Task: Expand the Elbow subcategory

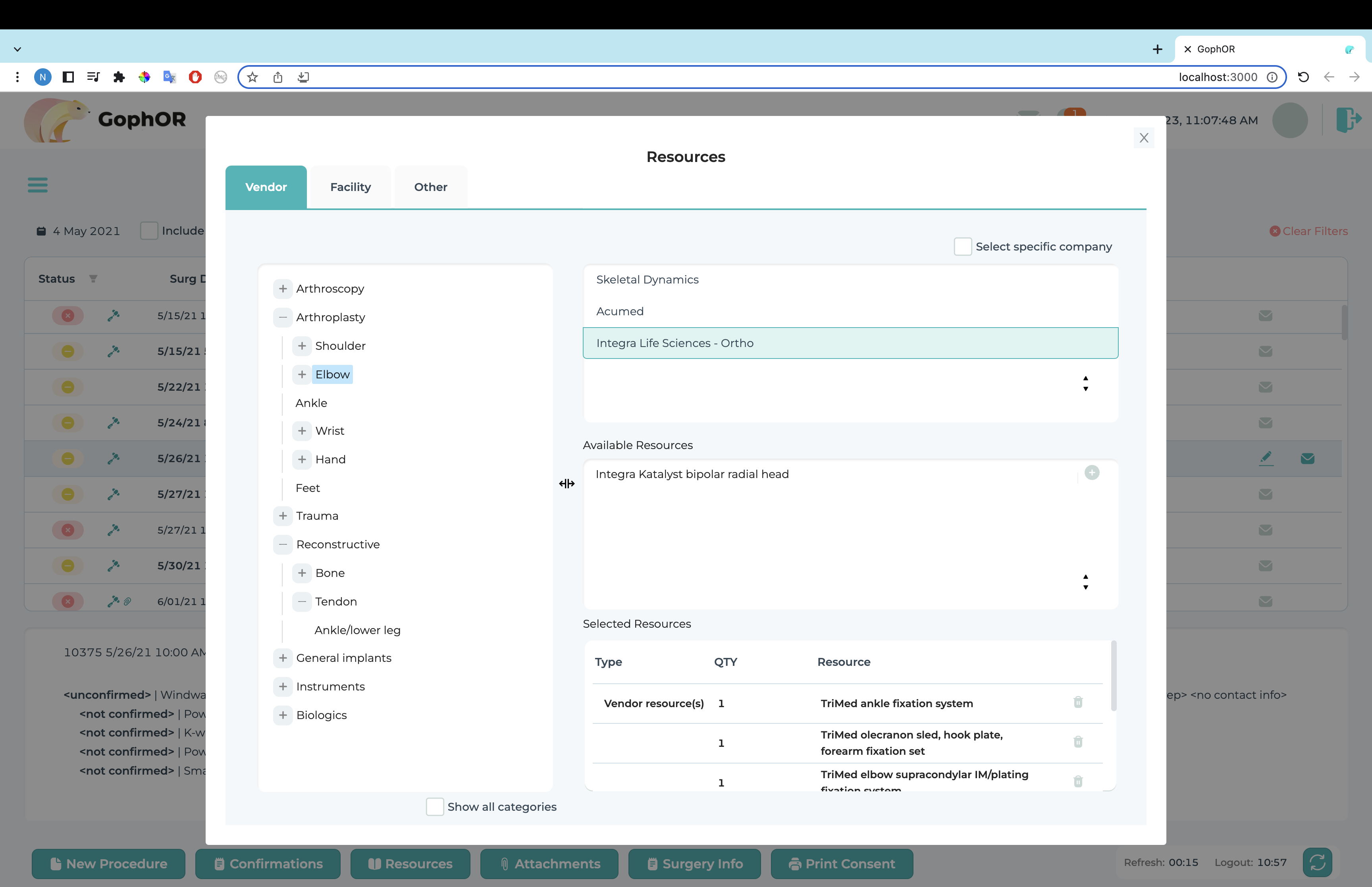Action: click(x=302, y=374)
